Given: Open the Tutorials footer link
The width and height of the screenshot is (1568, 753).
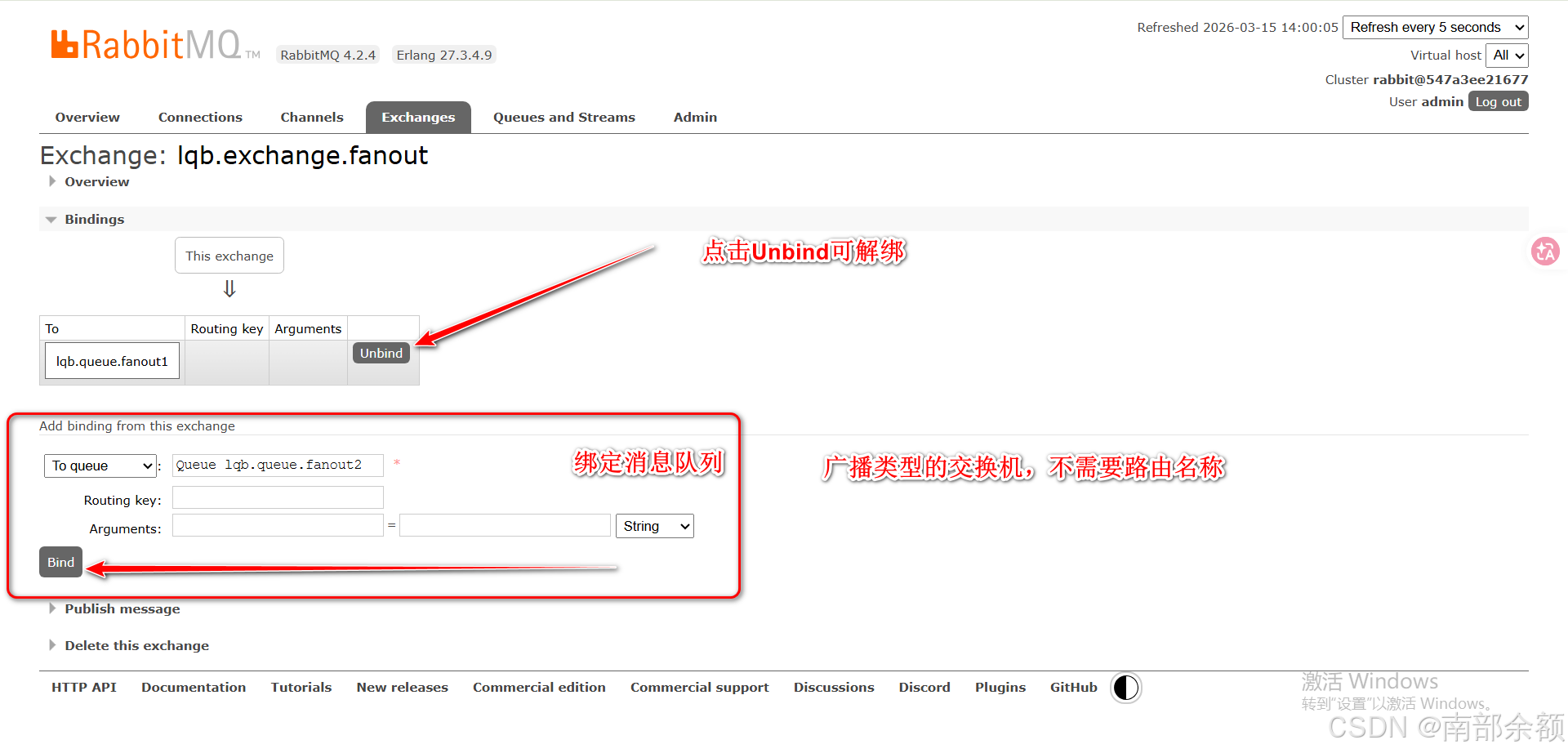Looking at the screenshot, I should pos(301,687).
